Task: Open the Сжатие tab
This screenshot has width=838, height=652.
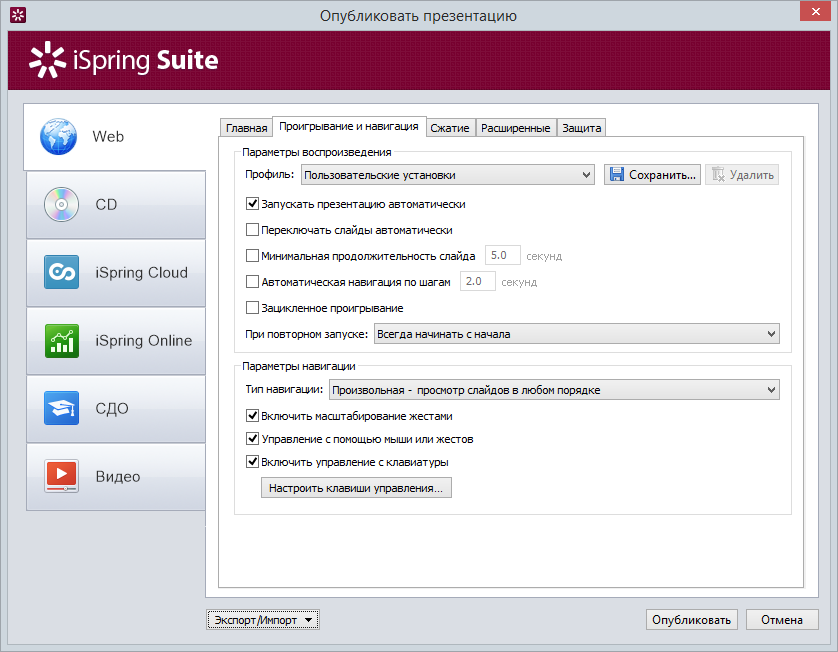Action: pyautogui.click(x=450, y=128)
